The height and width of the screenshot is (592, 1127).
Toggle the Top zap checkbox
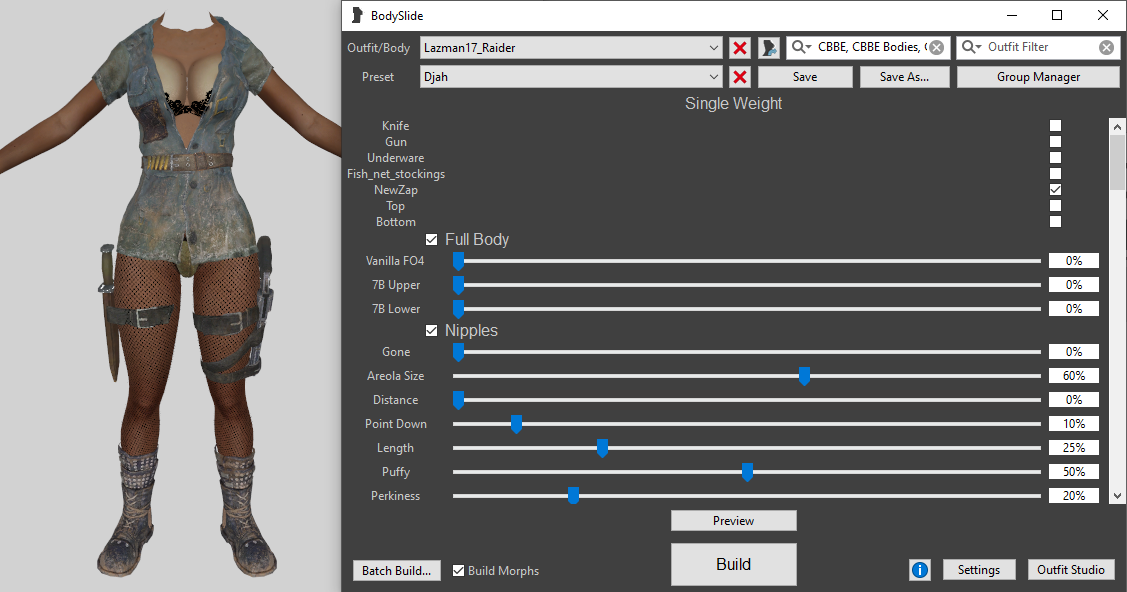coord(1055,205)
